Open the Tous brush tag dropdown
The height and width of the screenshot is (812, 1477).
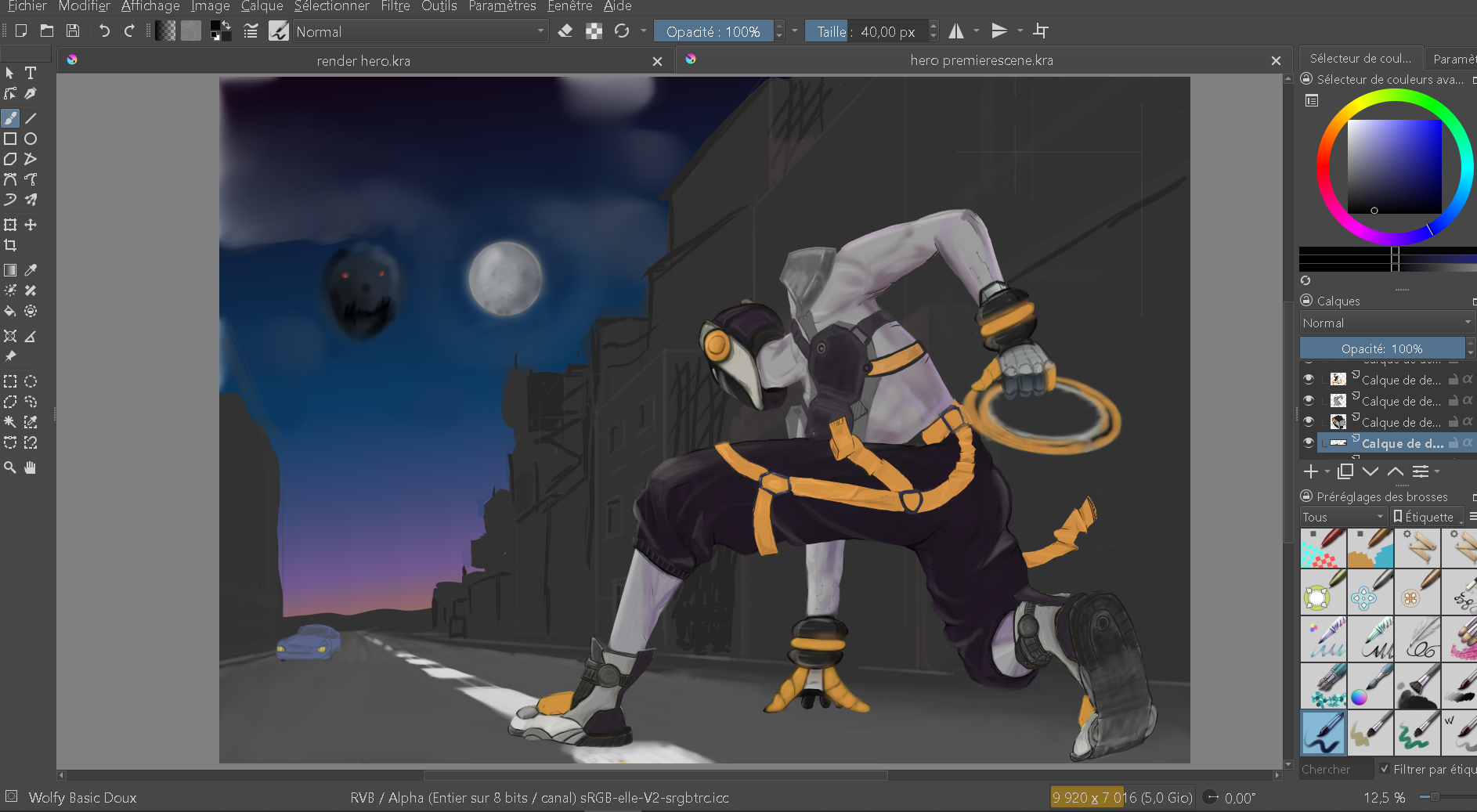click(1342, 517)
